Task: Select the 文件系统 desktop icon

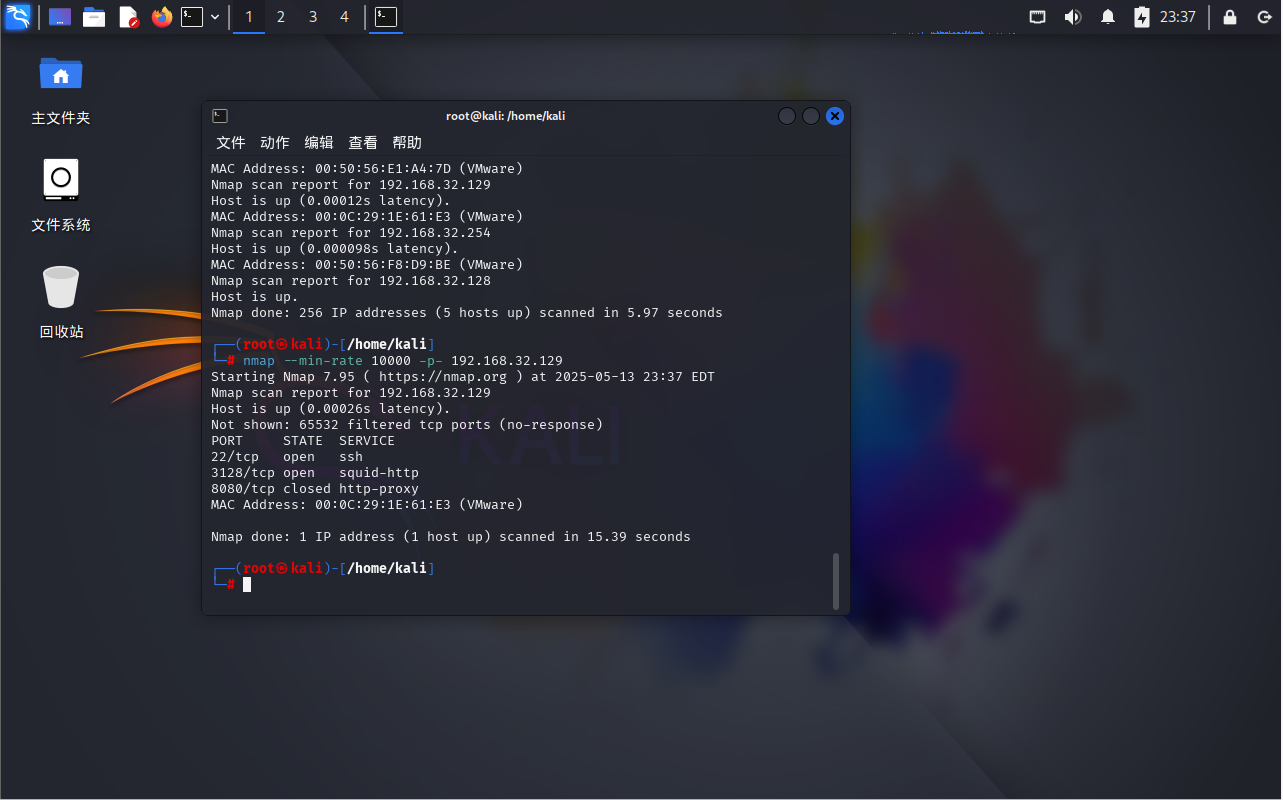Action: click(x=61, y=196)
